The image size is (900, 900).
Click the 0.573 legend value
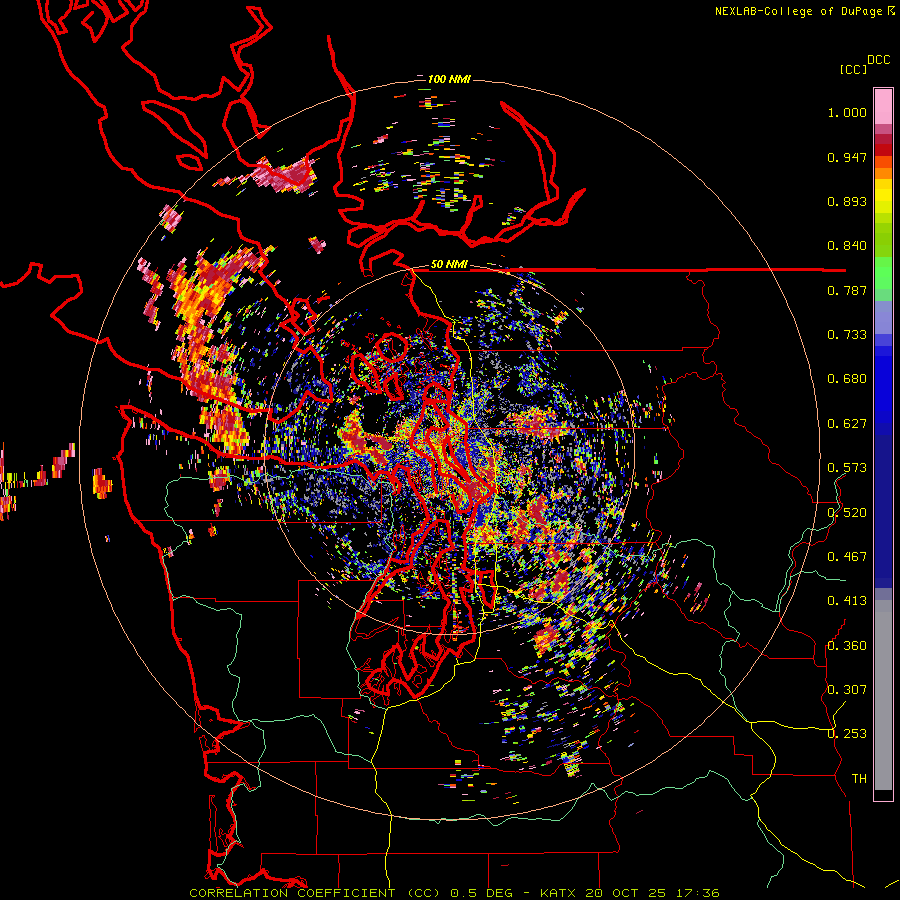847,468
